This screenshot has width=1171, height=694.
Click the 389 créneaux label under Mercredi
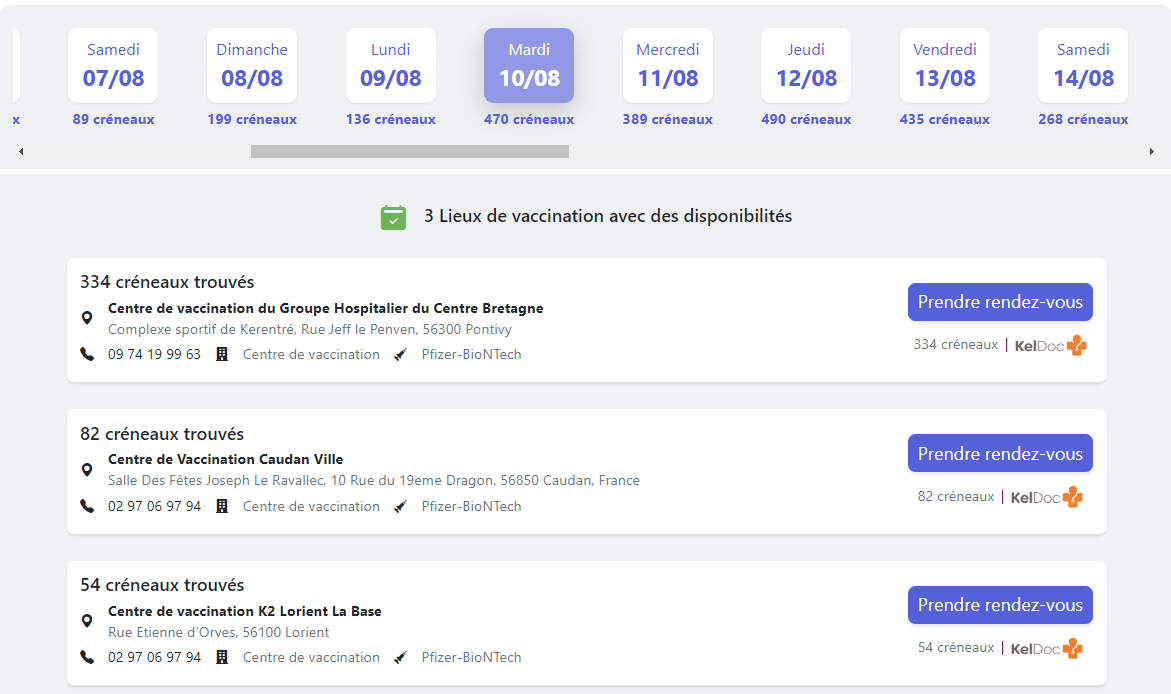[668, 120]
